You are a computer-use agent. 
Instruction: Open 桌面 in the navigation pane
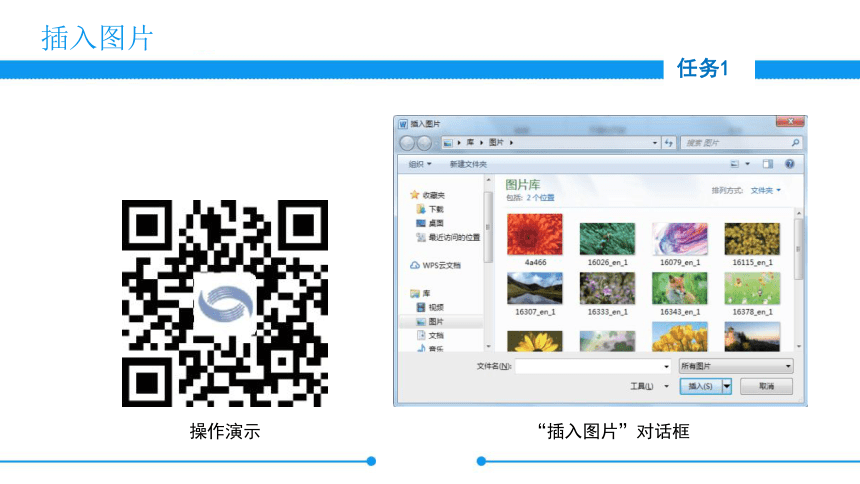click(430, 223)
